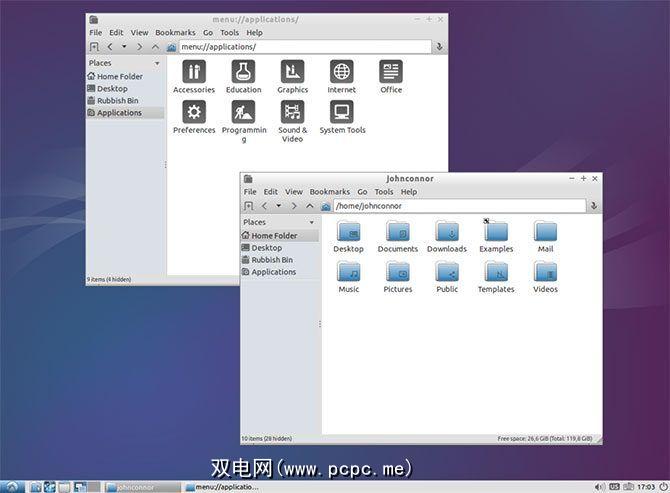The width and height of the screenshot is (670, 493).
Task: Go up to parent folder in johnconnor window
Action: (x=309, y=206)
